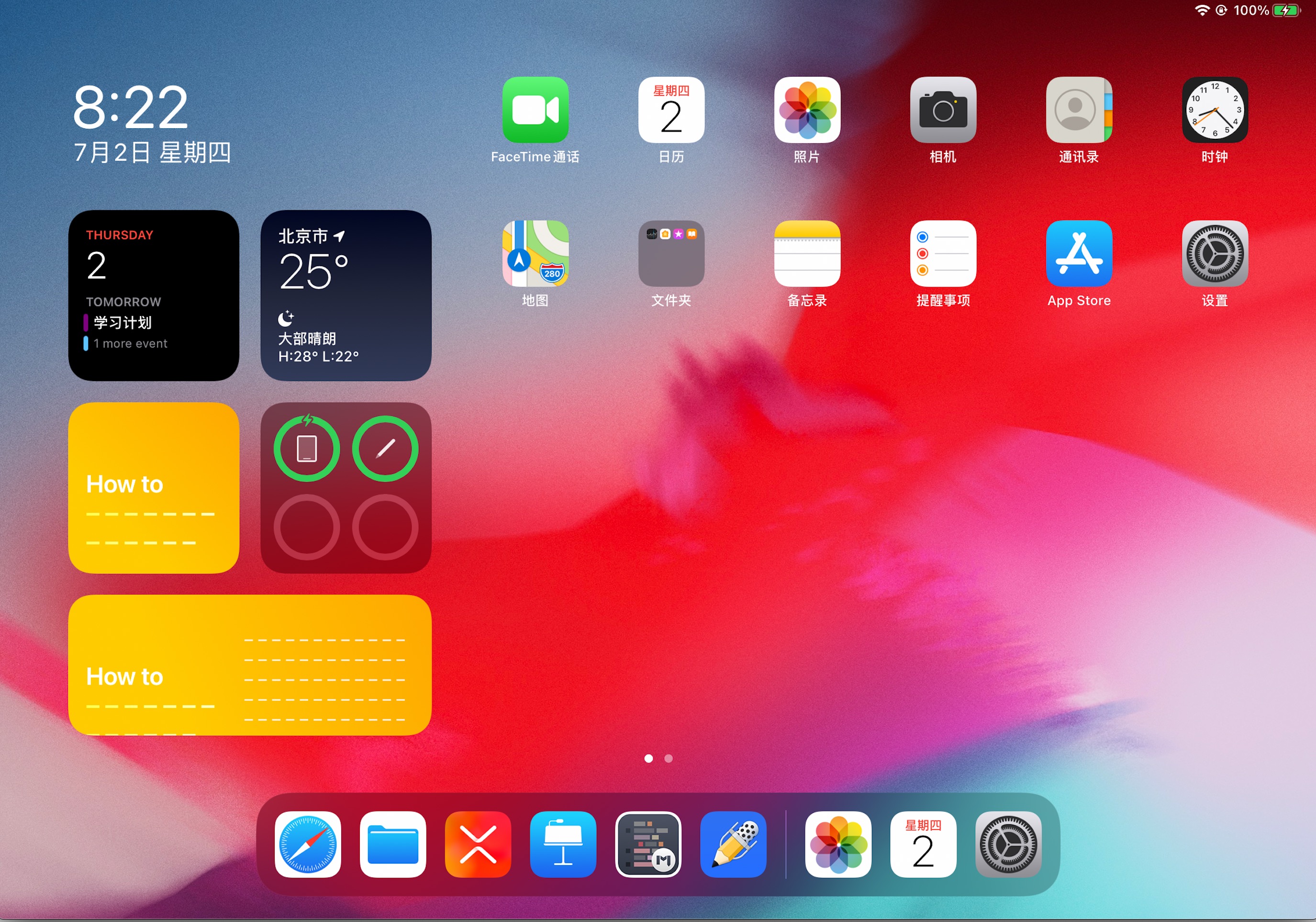This screenshot has width=1316, height=922.
Task: Open the FaceTime app
Action: click(x=535, y=110)
